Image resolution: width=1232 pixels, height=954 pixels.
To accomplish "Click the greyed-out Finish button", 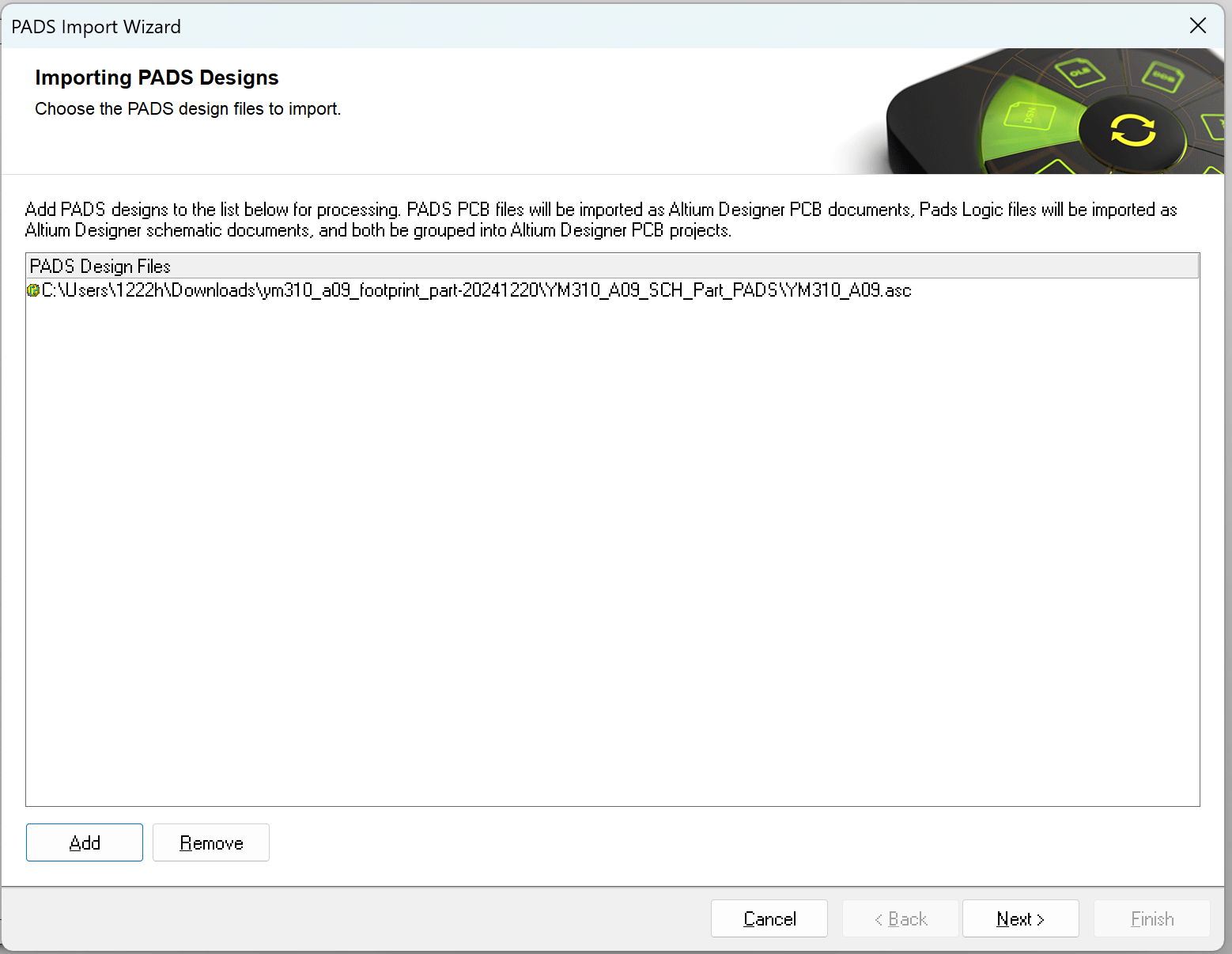I will point(1151,918).
